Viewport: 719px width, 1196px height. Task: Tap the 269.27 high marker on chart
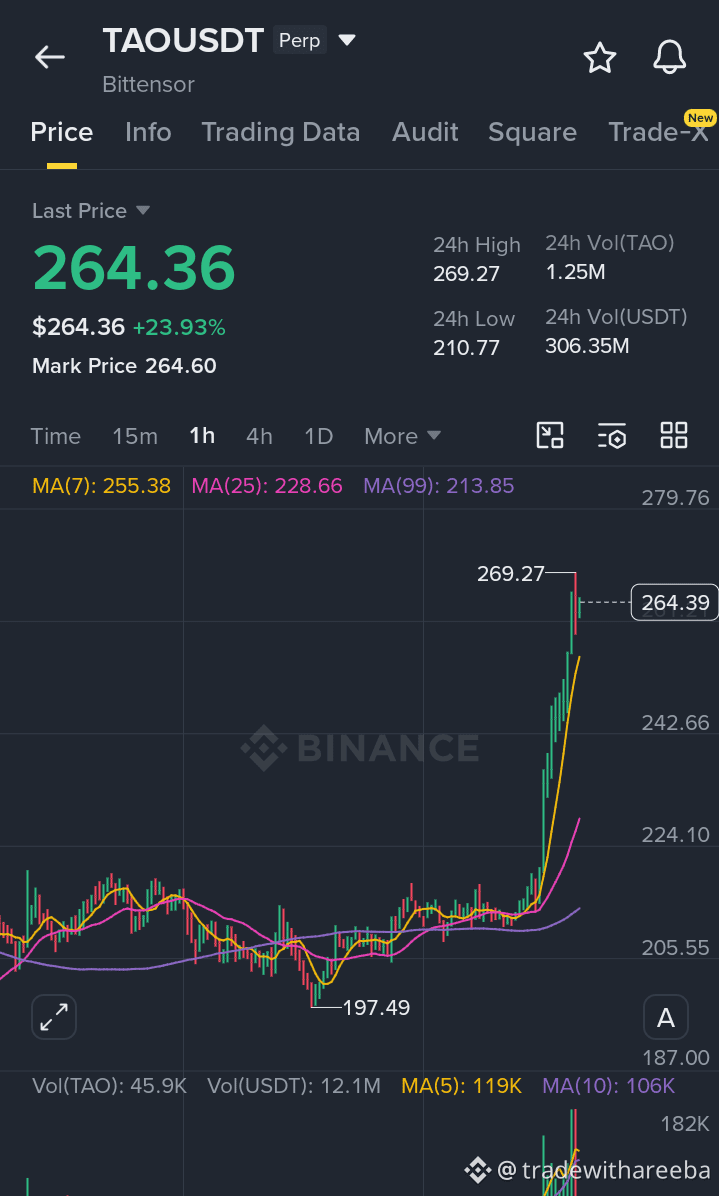click(x=511, y=573)
